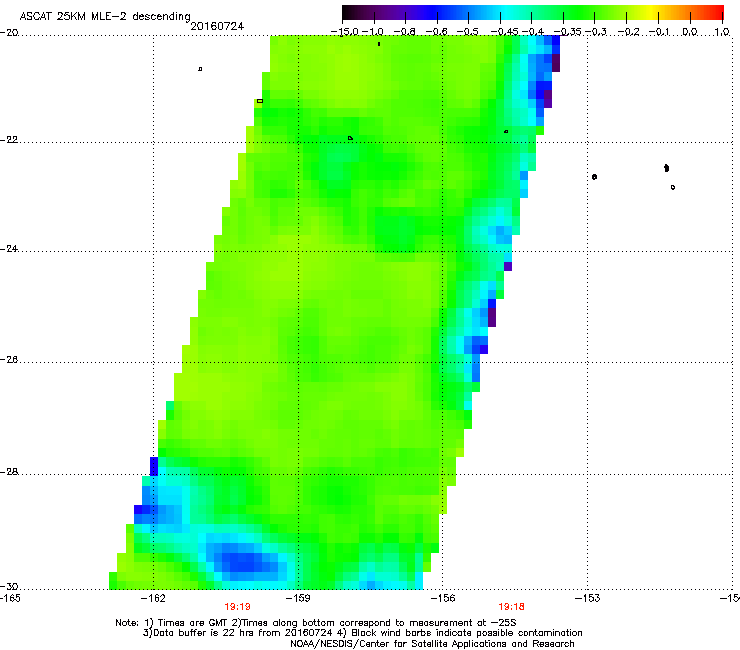Click the -0.2 color scale label
The width and height of the screenshot is (740, 650).
[x=628, y=32]
